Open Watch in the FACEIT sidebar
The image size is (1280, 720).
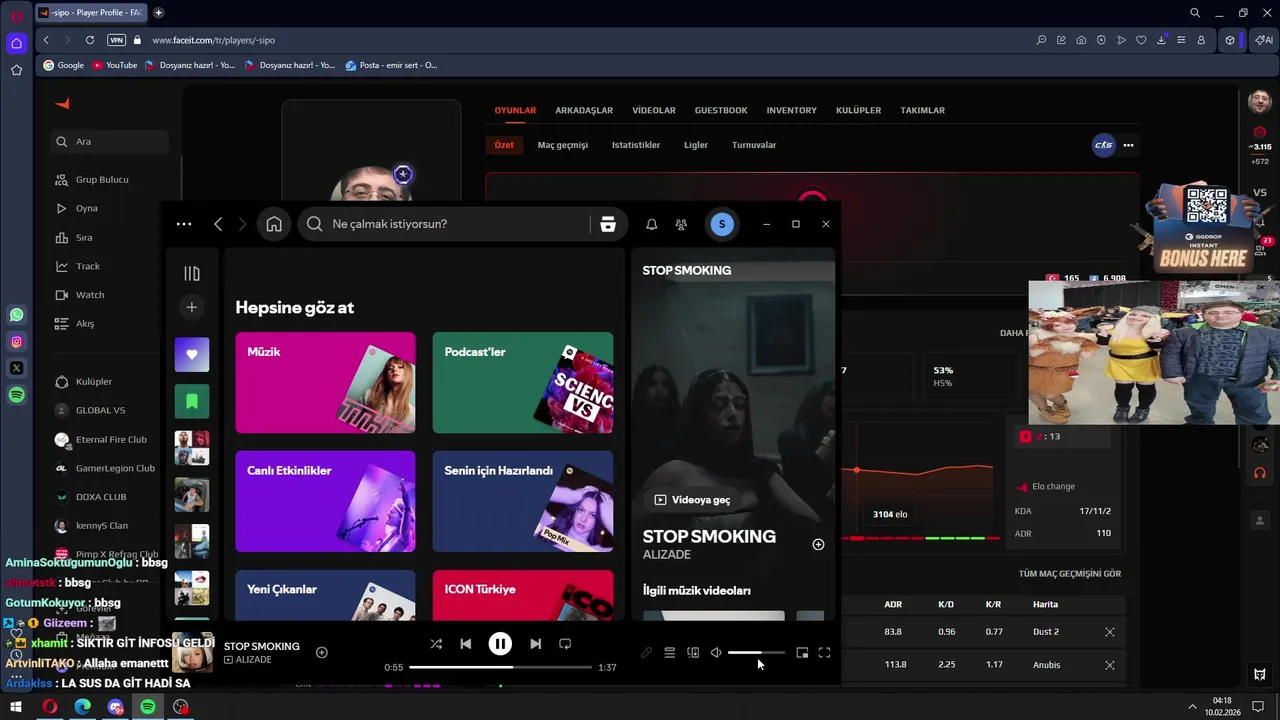(90, 295)
